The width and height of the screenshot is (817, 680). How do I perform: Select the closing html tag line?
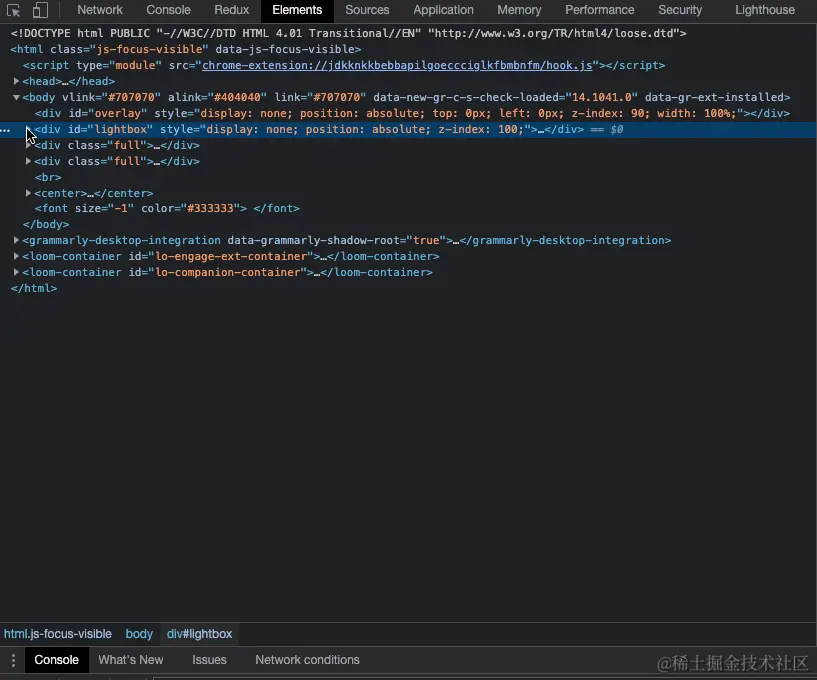click(34, 288)
